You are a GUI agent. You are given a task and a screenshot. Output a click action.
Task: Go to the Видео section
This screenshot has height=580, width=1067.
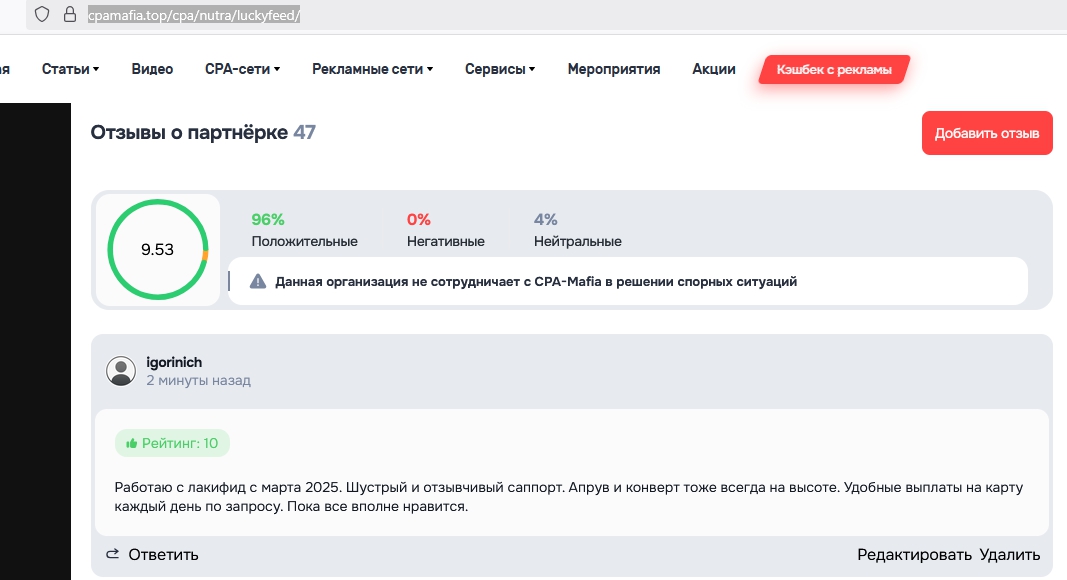[152, 69]
